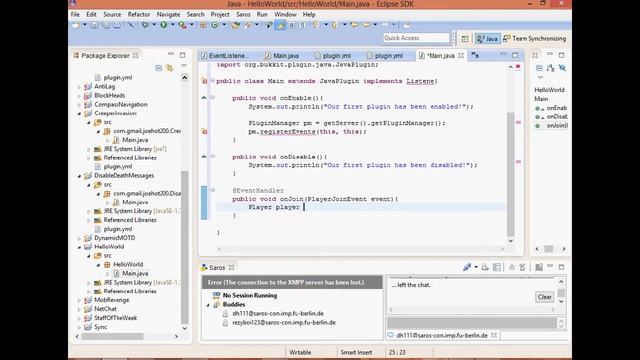Click the Saros connect plug icon
The image size is (640, 360).
[x=467, y=267]
